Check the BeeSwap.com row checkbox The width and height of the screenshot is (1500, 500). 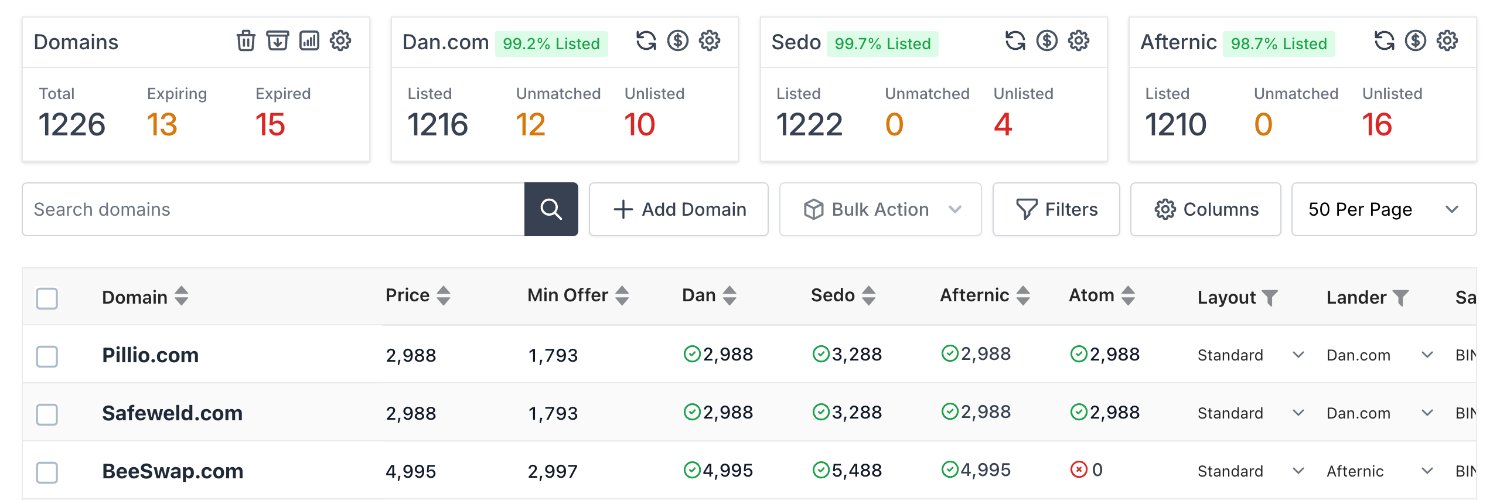[x=47, y=472]
